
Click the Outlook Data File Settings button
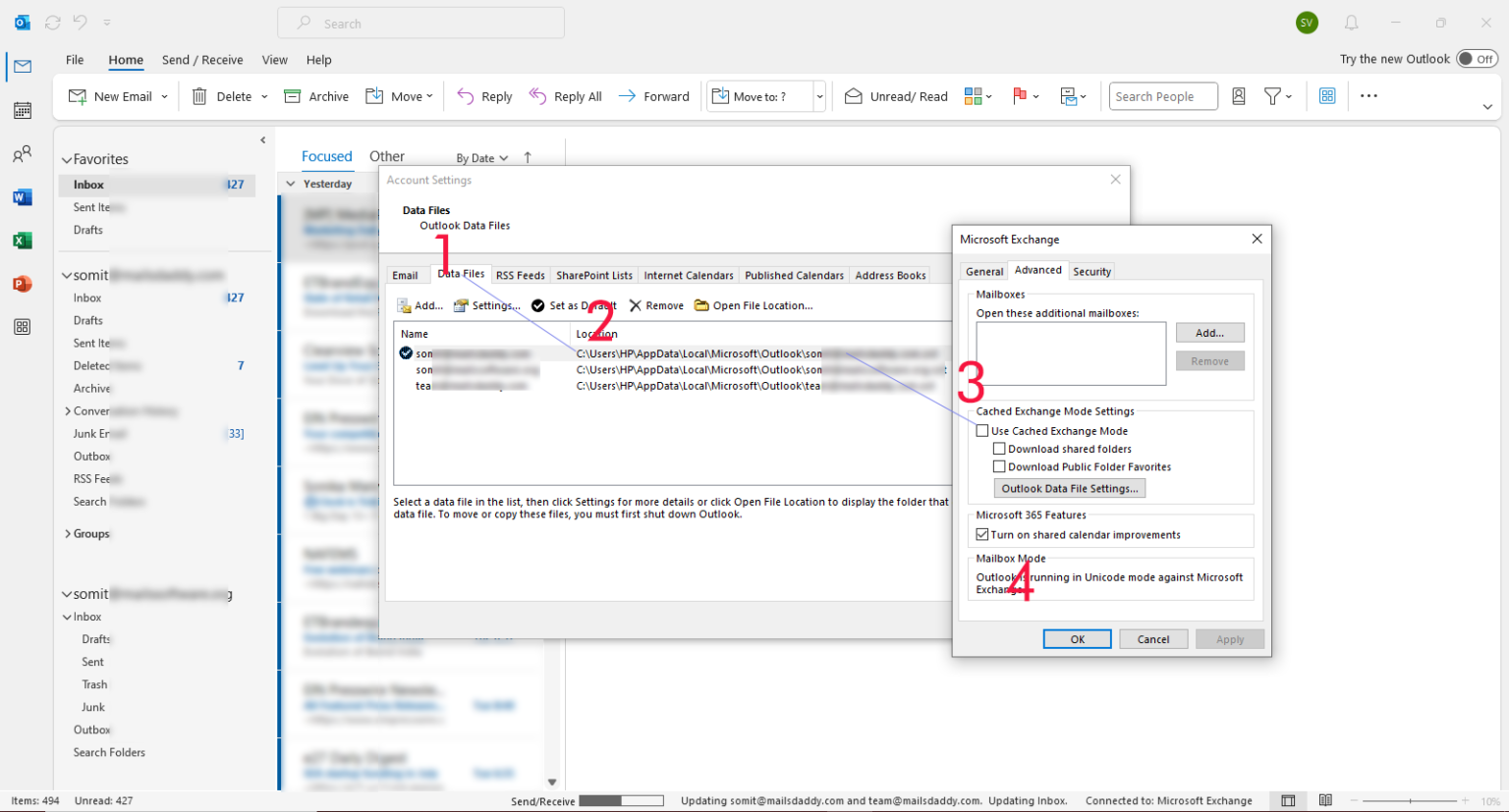pos(1069,488)
